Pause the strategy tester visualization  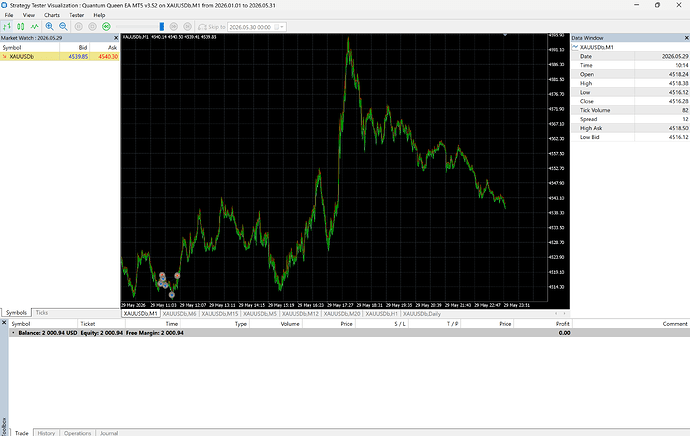[78, 27]
